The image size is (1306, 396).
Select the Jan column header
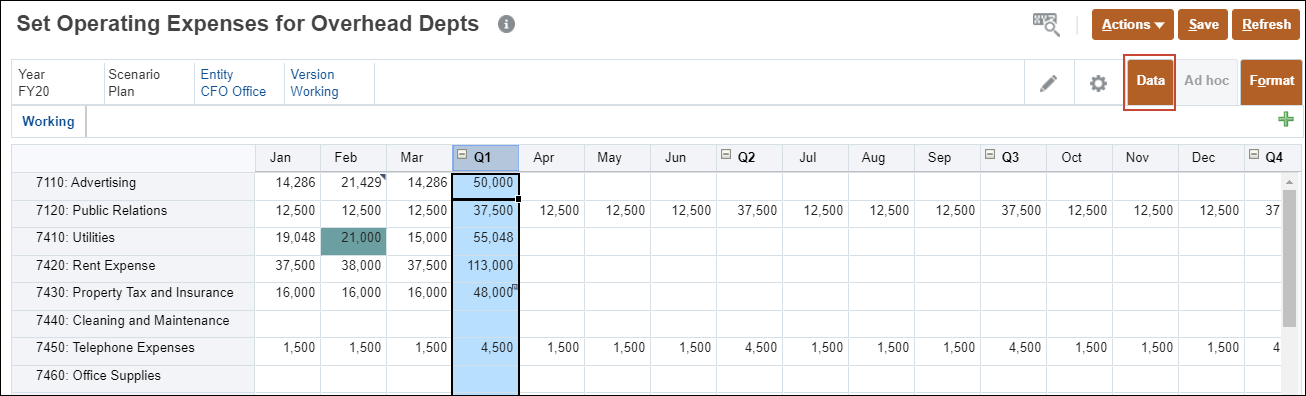click(288, 158)
